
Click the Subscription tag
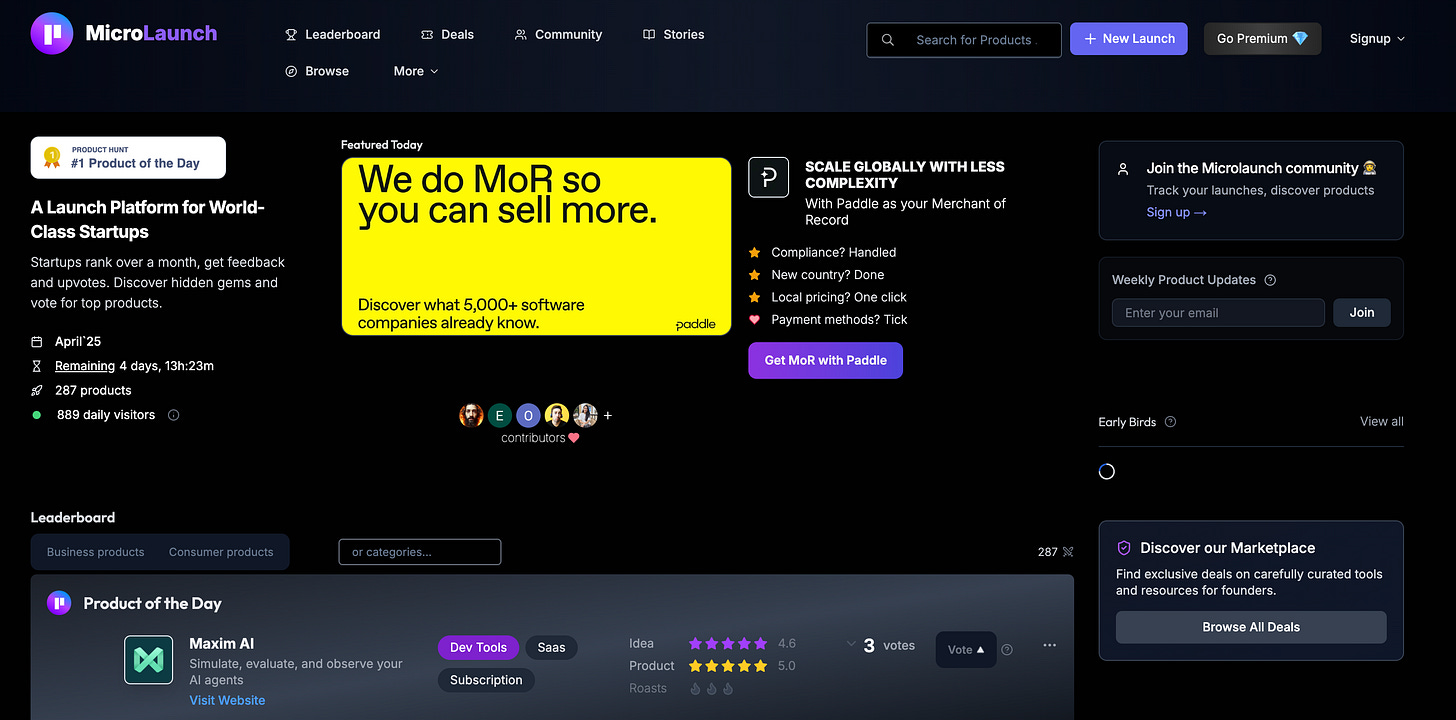click(x=486, y=680)
